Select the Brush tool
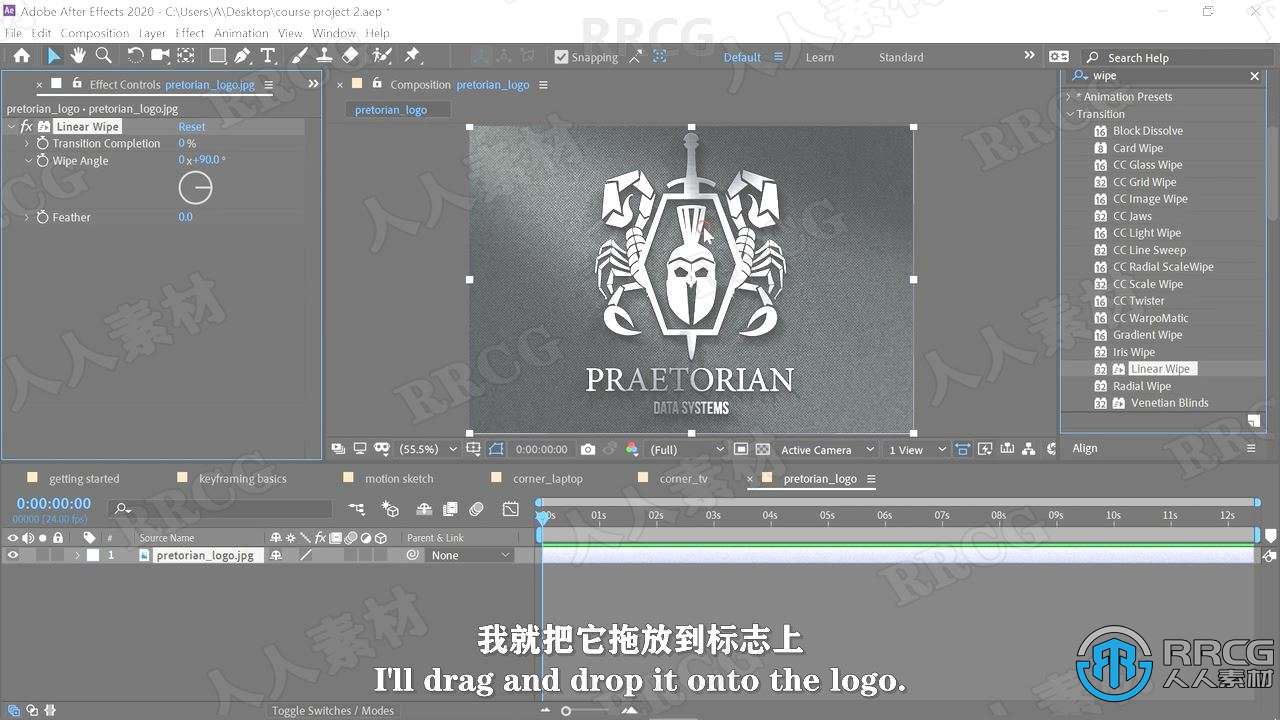The width and height of the screenshot is (1280, 720). pos(299,56)
